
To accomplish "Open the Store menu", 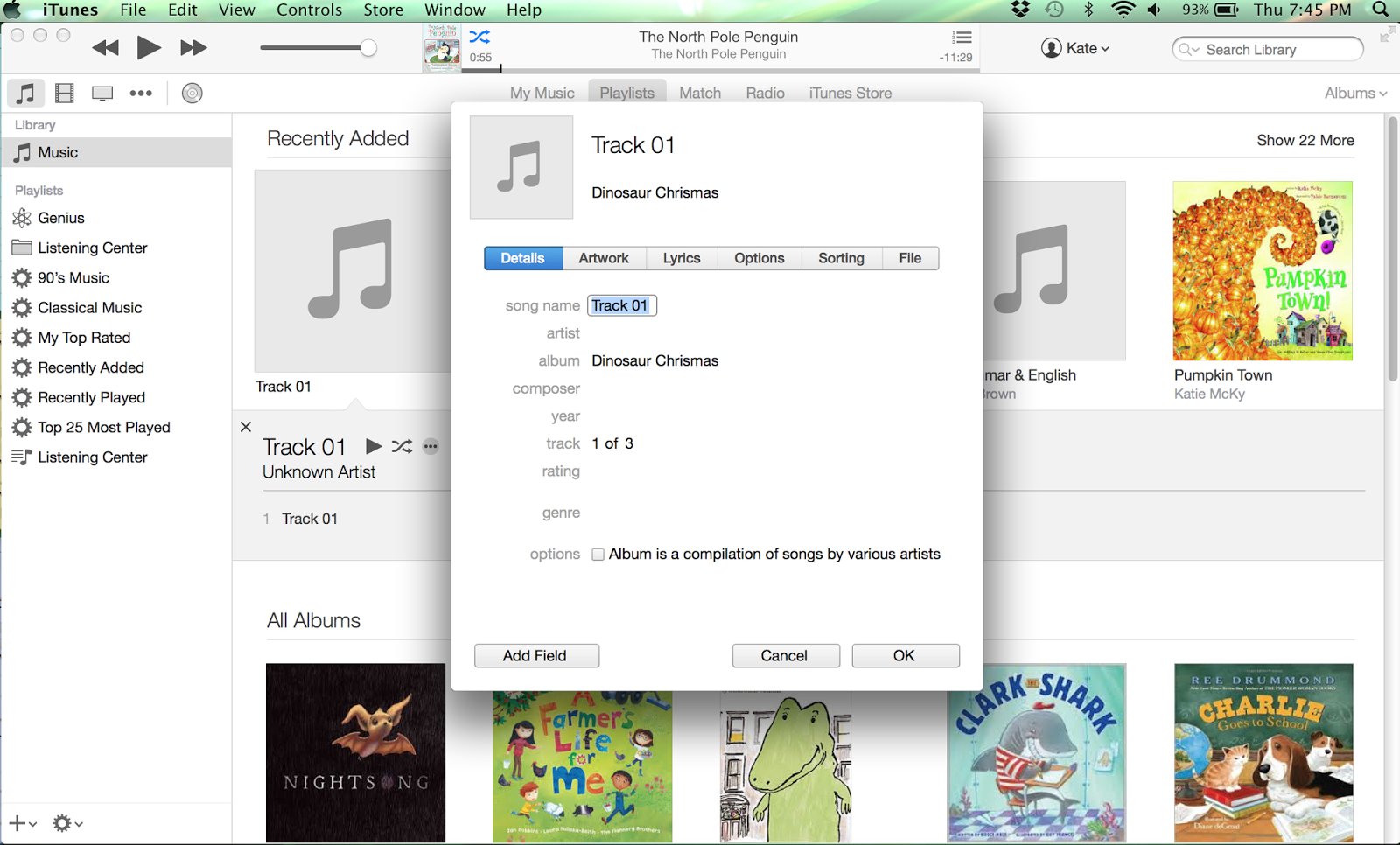I will point(383,10).
